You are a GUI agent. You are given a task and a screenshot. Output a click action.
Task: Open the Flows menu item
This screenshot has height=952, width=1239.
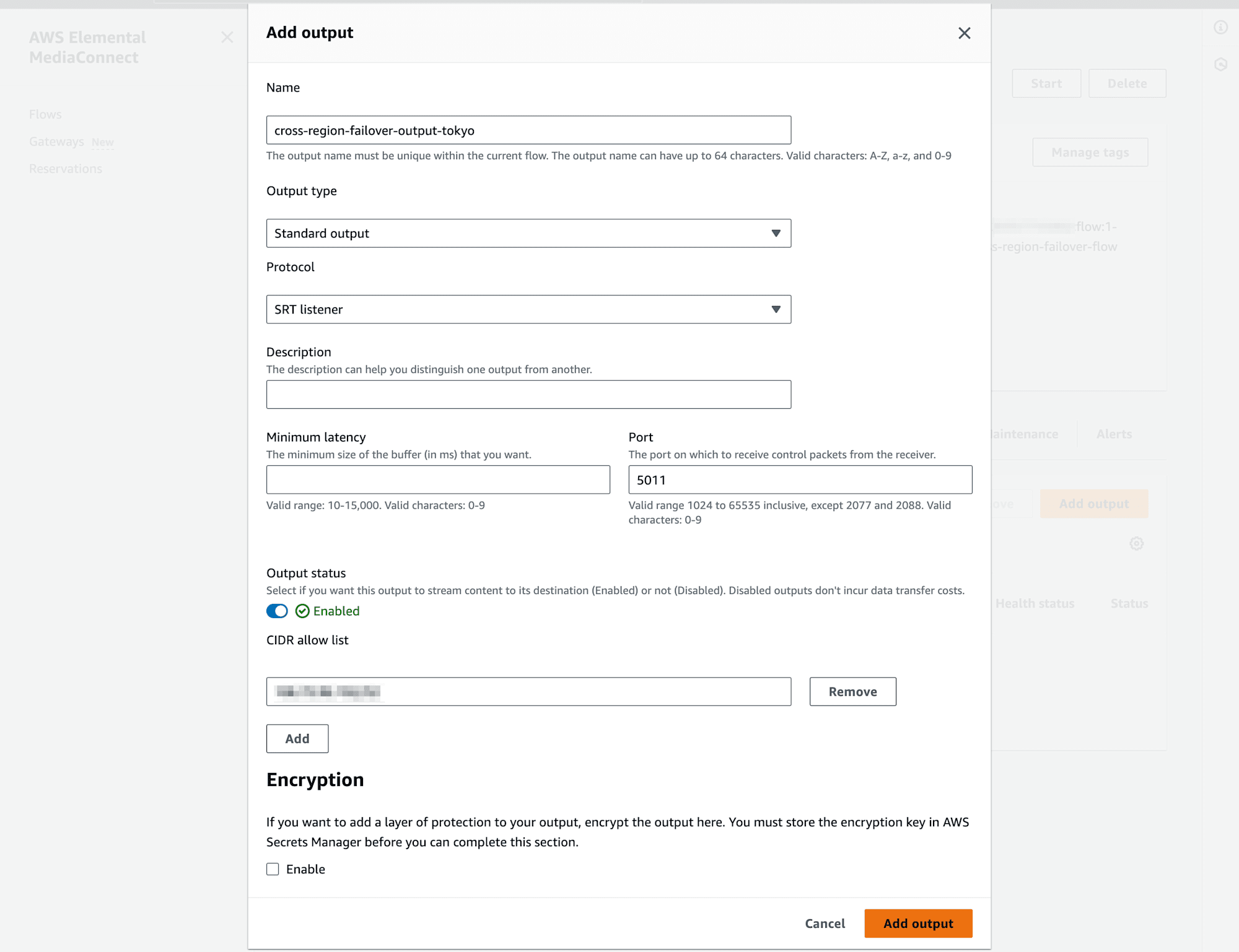[45, 113]
